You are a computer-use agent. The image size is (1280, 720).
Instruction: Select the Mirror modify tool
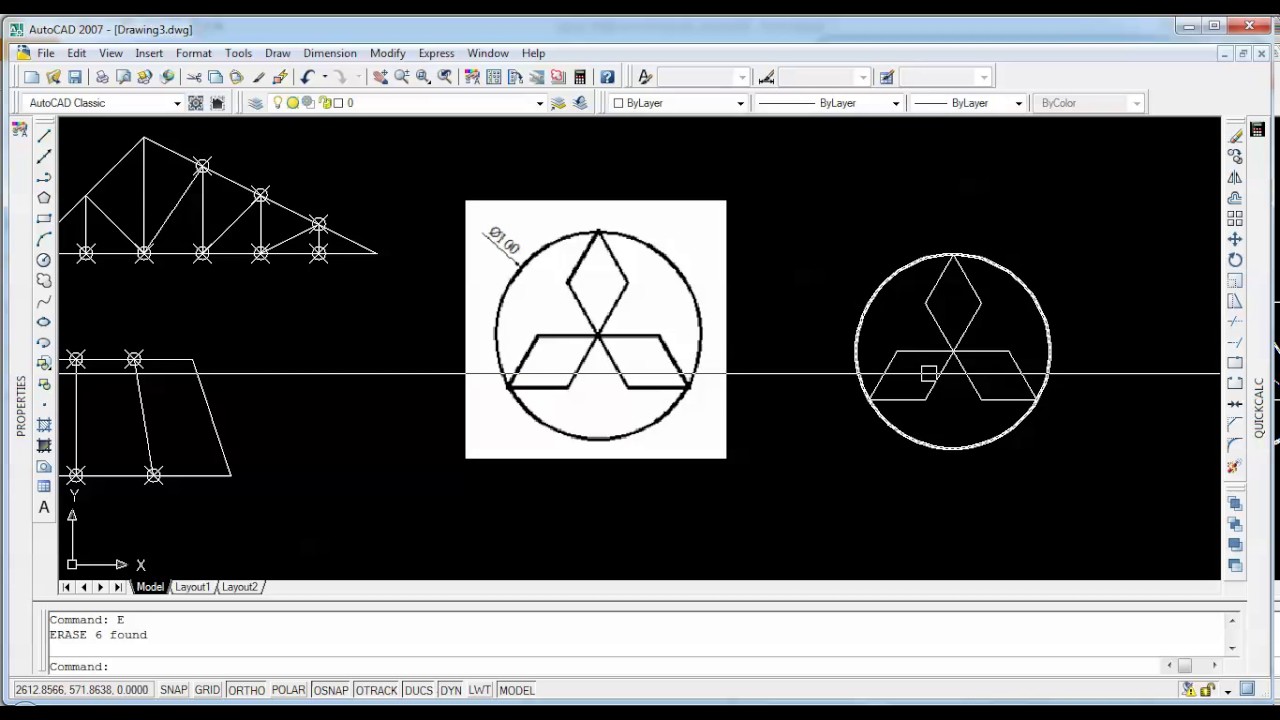(x=1235, y=177)
